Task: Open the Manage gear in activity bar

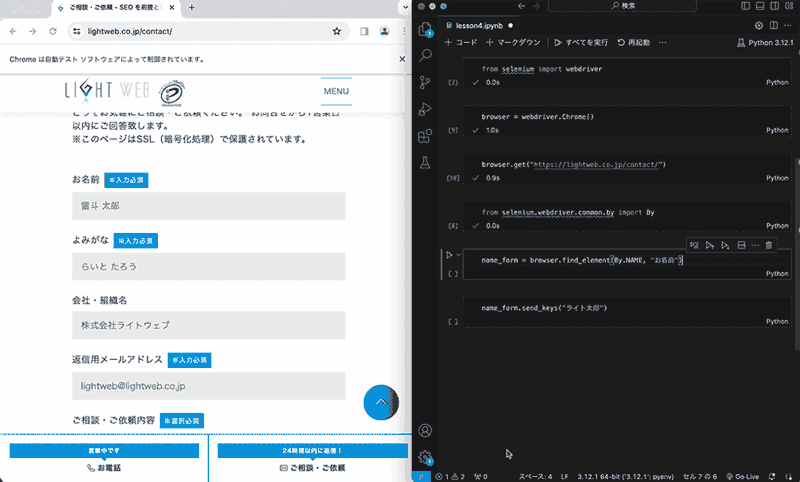Action: point(425,457)
